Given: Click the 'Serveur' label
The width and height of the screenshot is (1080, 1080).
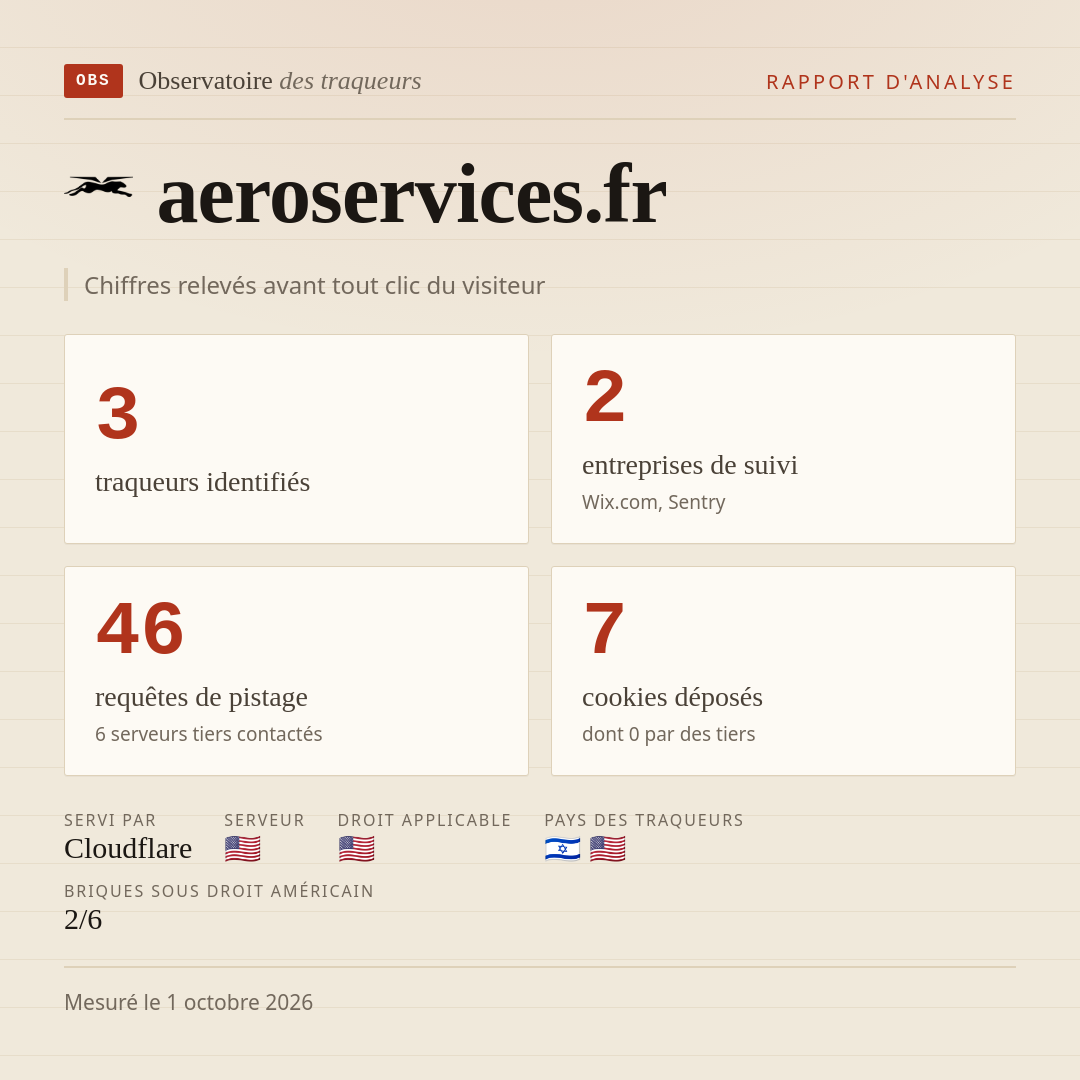Looking at the screenshot, I should pos(264,820).
